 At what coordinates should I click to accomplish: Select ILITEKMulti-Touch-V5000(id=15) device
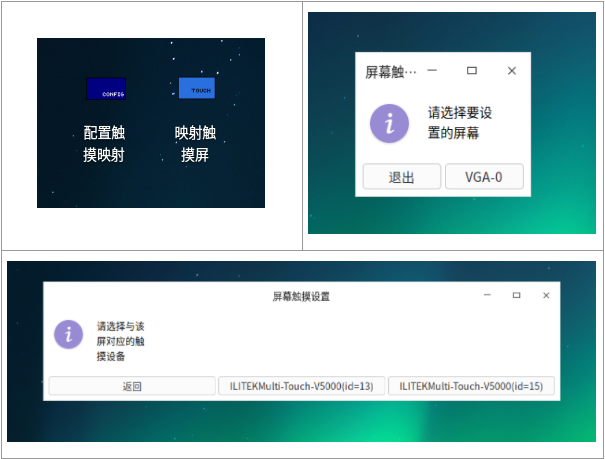coord(471,386)
